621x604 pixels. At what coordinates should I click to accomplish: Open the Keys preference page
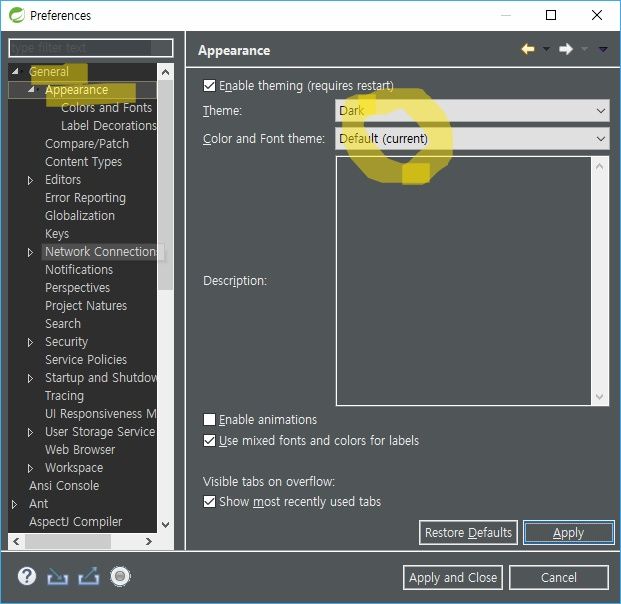tap(57, 234)
